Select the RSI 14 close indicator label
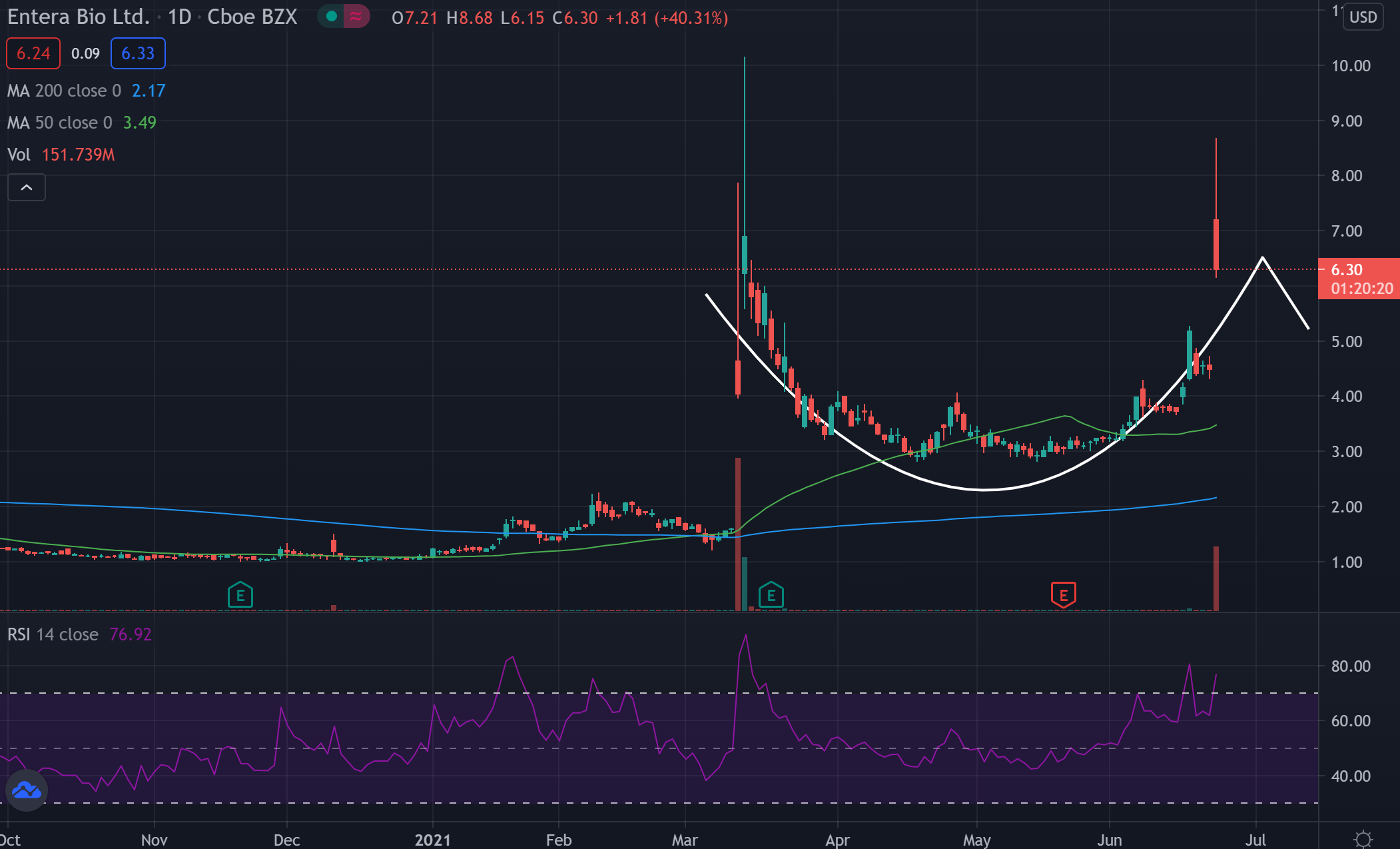 pyautogui.click(x=53, y=634)
